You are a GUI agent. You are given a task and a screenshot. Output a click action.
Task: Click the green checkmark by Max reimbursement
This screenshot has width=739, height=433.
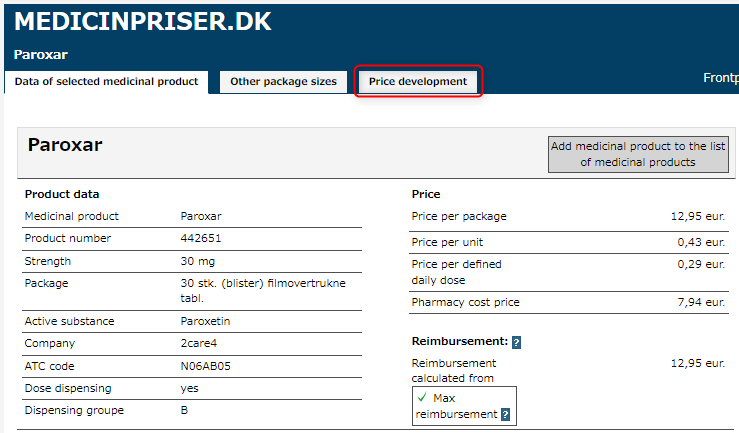423,398
